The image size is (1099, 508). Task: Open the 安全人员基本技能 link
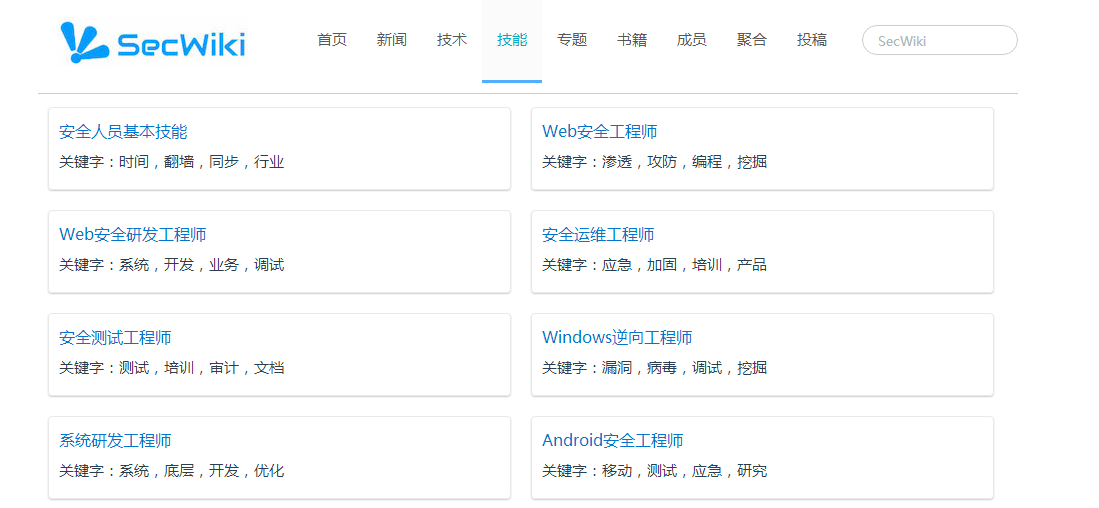point(123,132)
